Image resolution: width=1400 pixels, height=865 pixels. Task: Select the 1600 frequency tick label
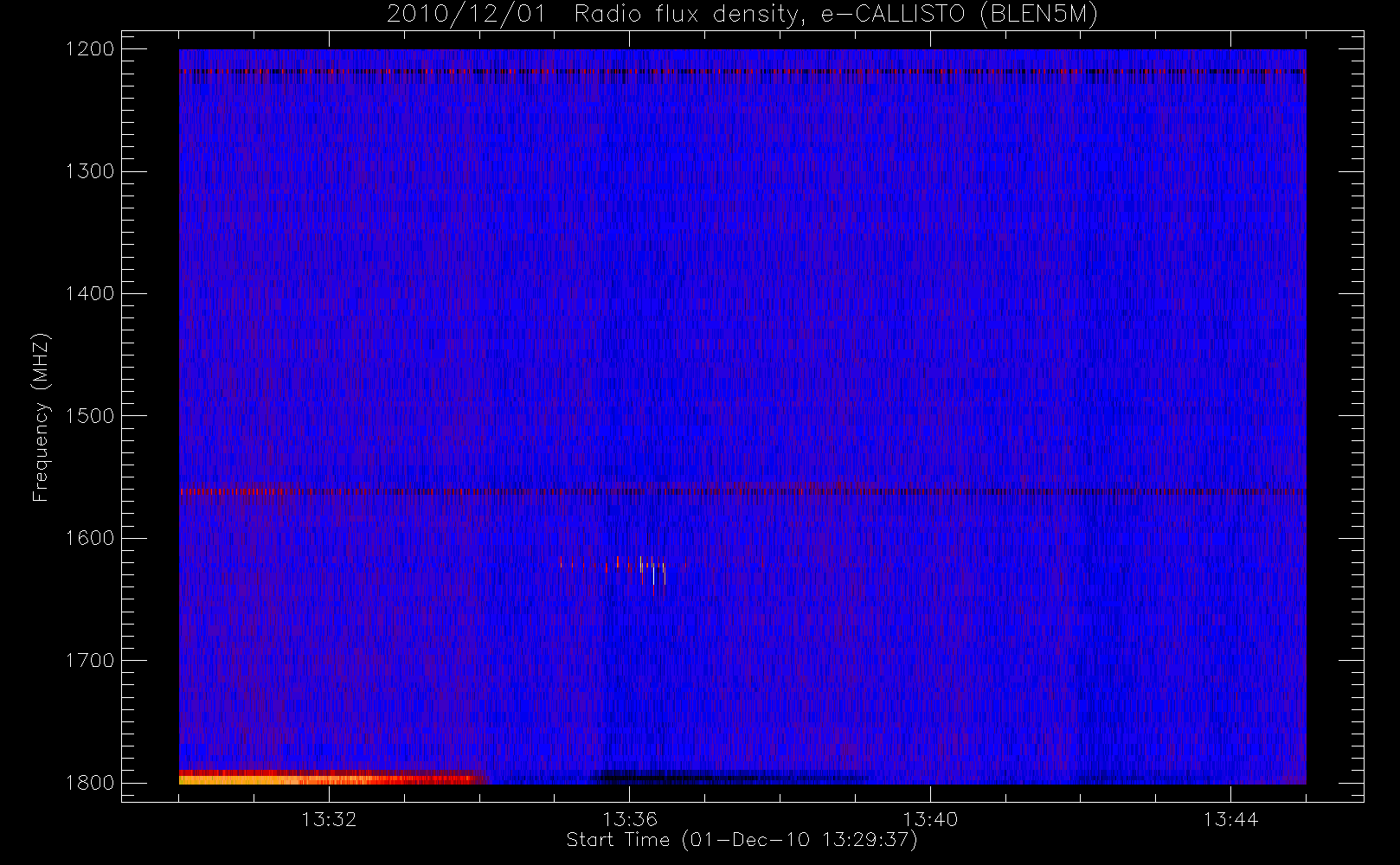click(x=90, y=538)
